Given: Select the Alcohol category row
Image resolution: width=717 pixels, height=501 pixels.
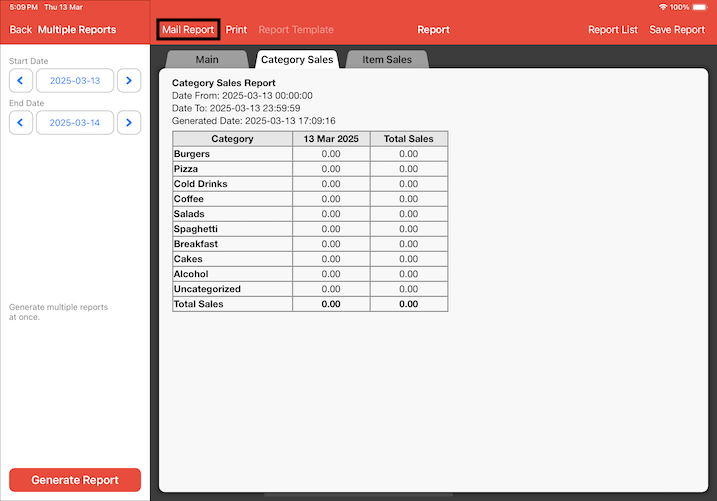Looking at the screenshot, I should click(x=310, y=274).
